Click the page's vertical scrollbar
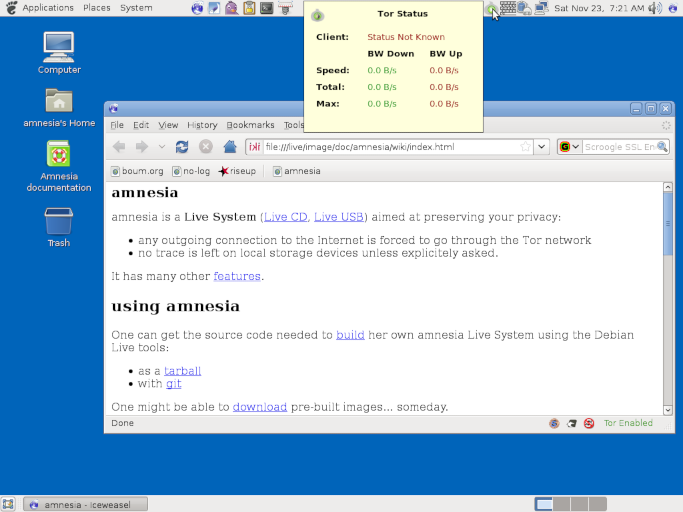 (x=668, y=300)
